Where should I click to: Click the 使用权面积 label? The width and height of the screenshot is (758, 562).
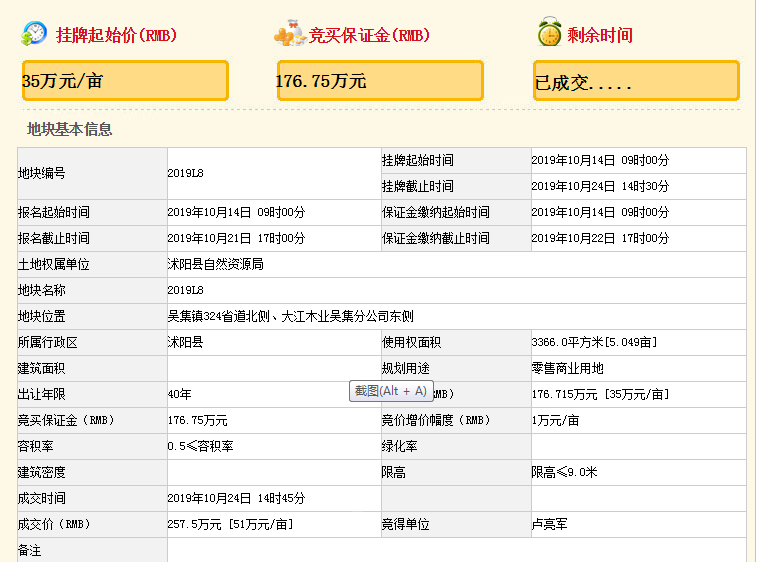click(x=411, y=343)
